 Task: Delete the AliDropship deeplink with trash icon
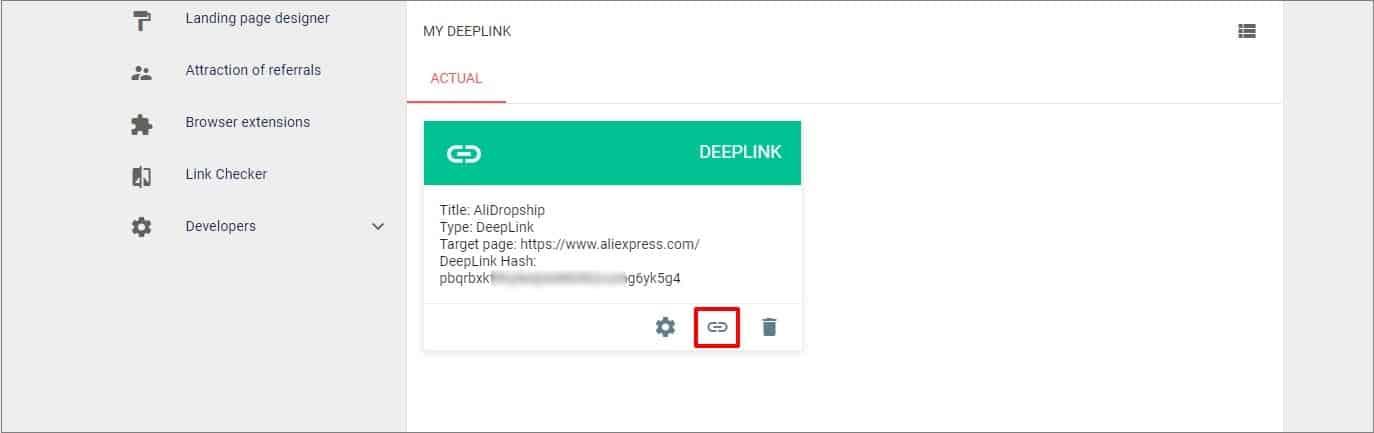769,327
